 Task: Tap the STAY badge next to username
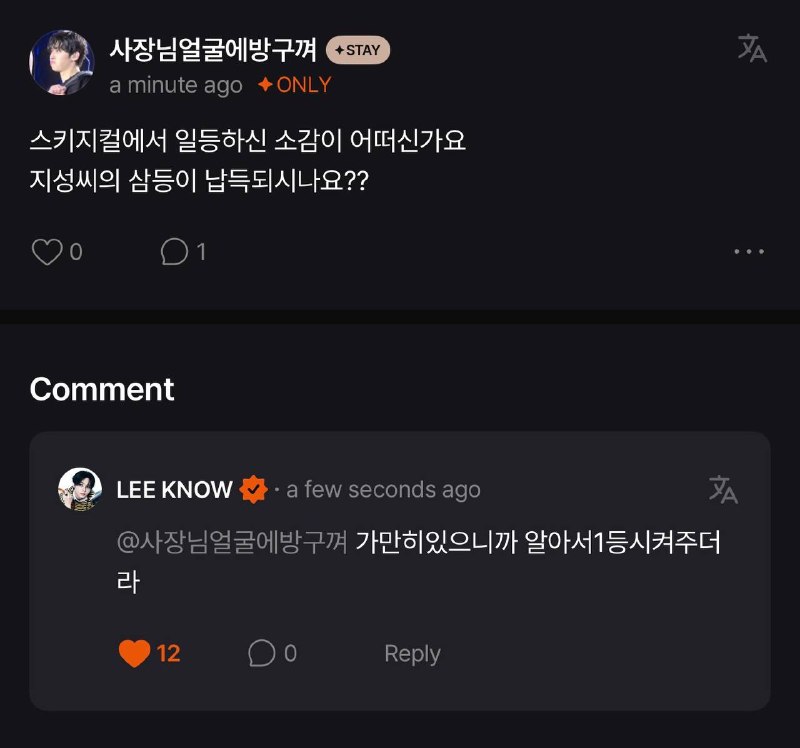point(358,50)
